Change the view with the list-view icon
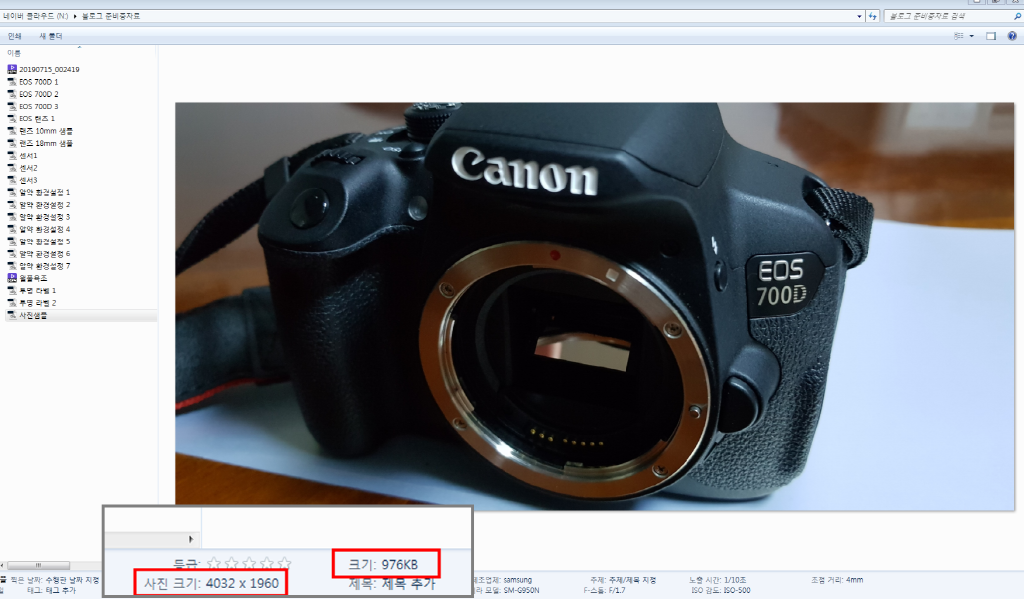Viewport: 1024px width, 599px height. (x=958, y=36)
